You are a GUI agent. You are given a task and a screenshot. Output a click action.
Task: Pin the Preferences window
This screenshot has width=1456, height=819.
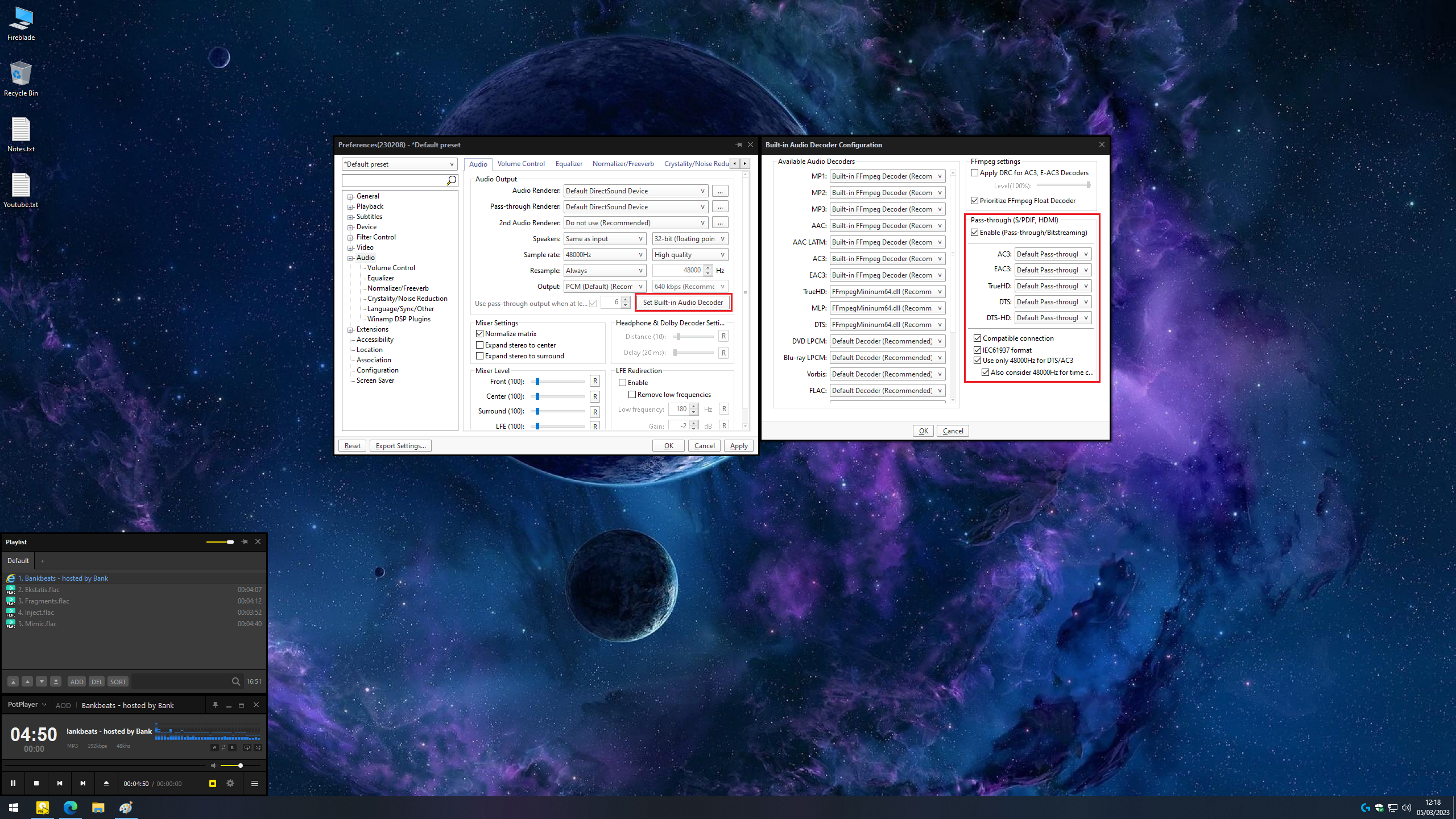pos(738,144)
